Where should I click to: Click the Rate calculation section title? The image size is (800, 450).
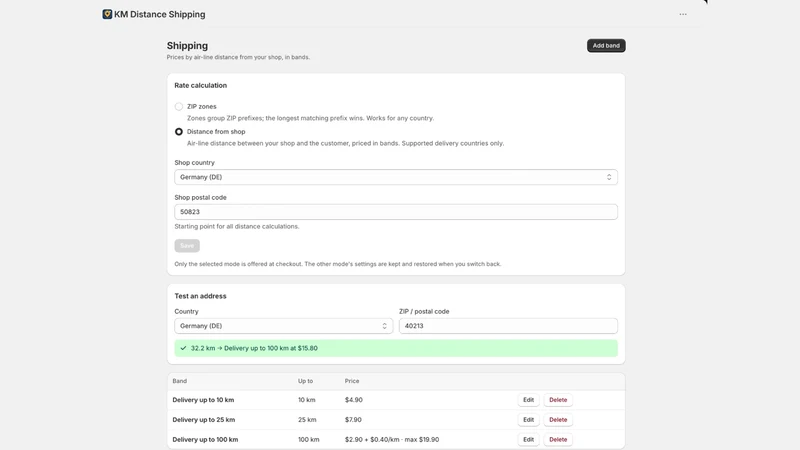tap(201, 85)
